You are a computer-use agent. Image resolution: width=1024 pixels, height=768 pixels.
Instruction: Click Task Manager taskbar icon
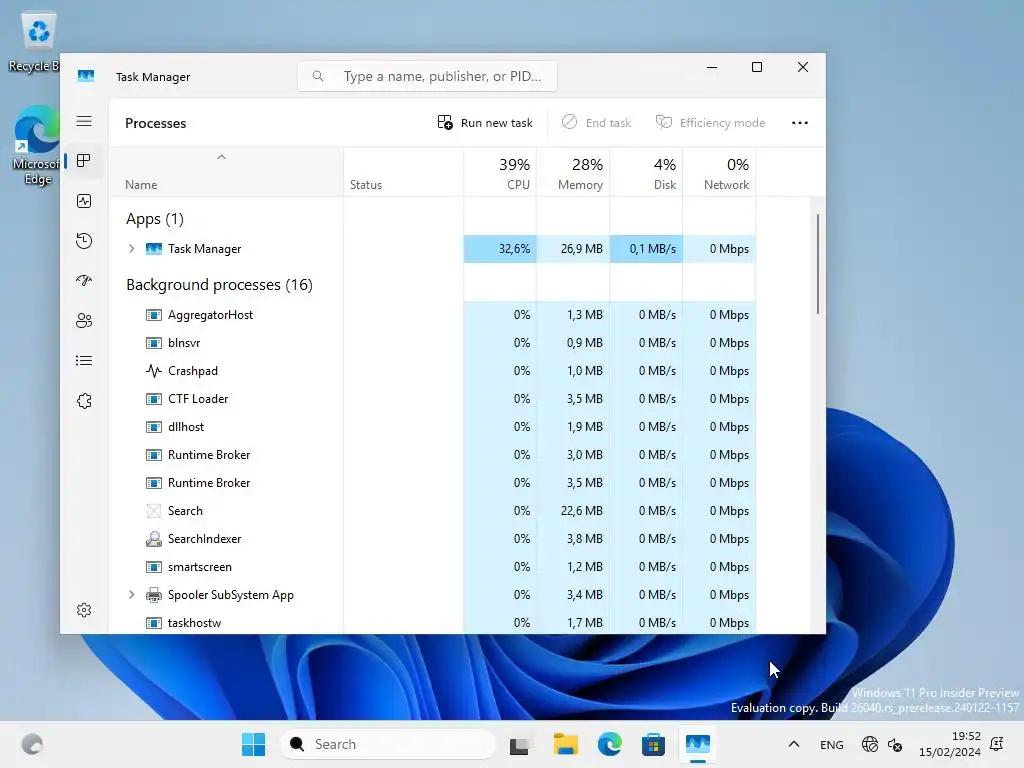[697, 744]
